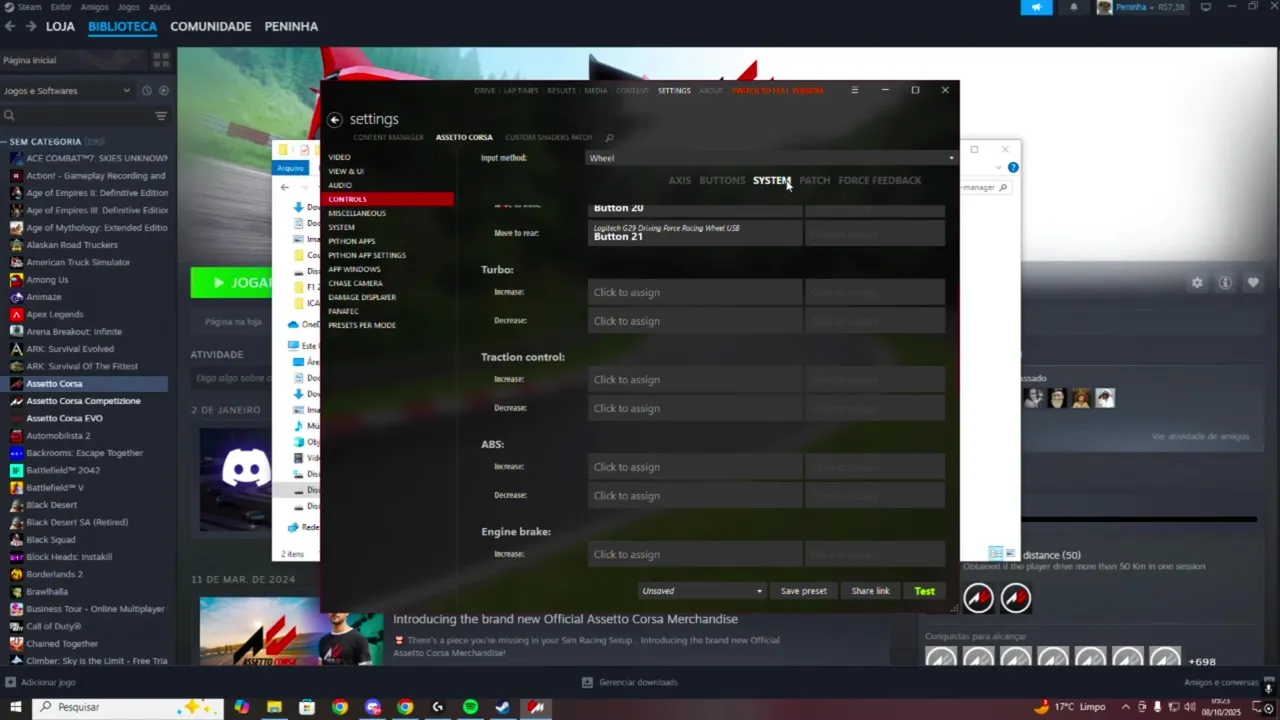The height and width of the screenshot is (720, 1280).
Task: Click the Steam announcements megaphone icon
Action: click(x=1036, y=7)
